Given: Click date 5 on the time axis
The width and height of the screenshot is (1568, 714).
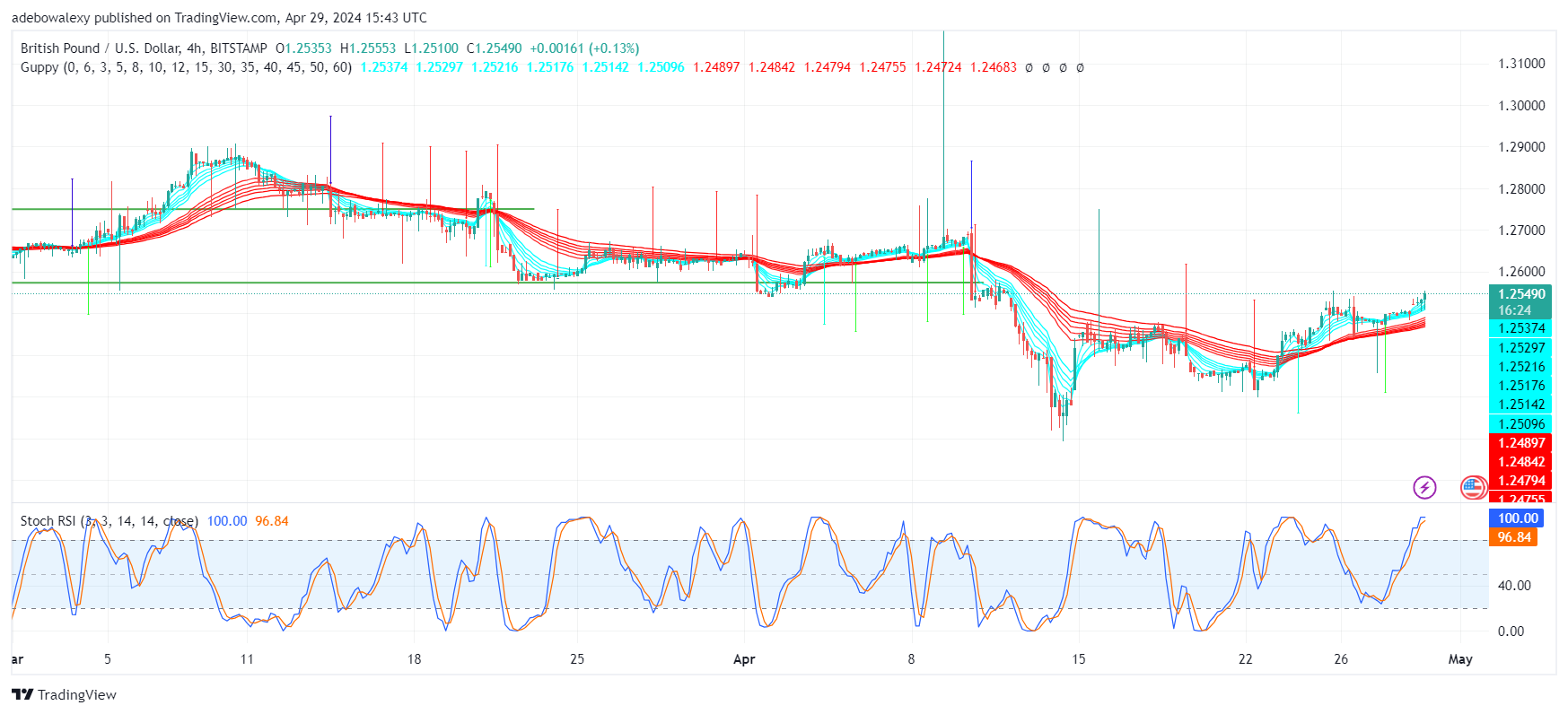Looking at the screenshot, I should (x=108, y=659).
